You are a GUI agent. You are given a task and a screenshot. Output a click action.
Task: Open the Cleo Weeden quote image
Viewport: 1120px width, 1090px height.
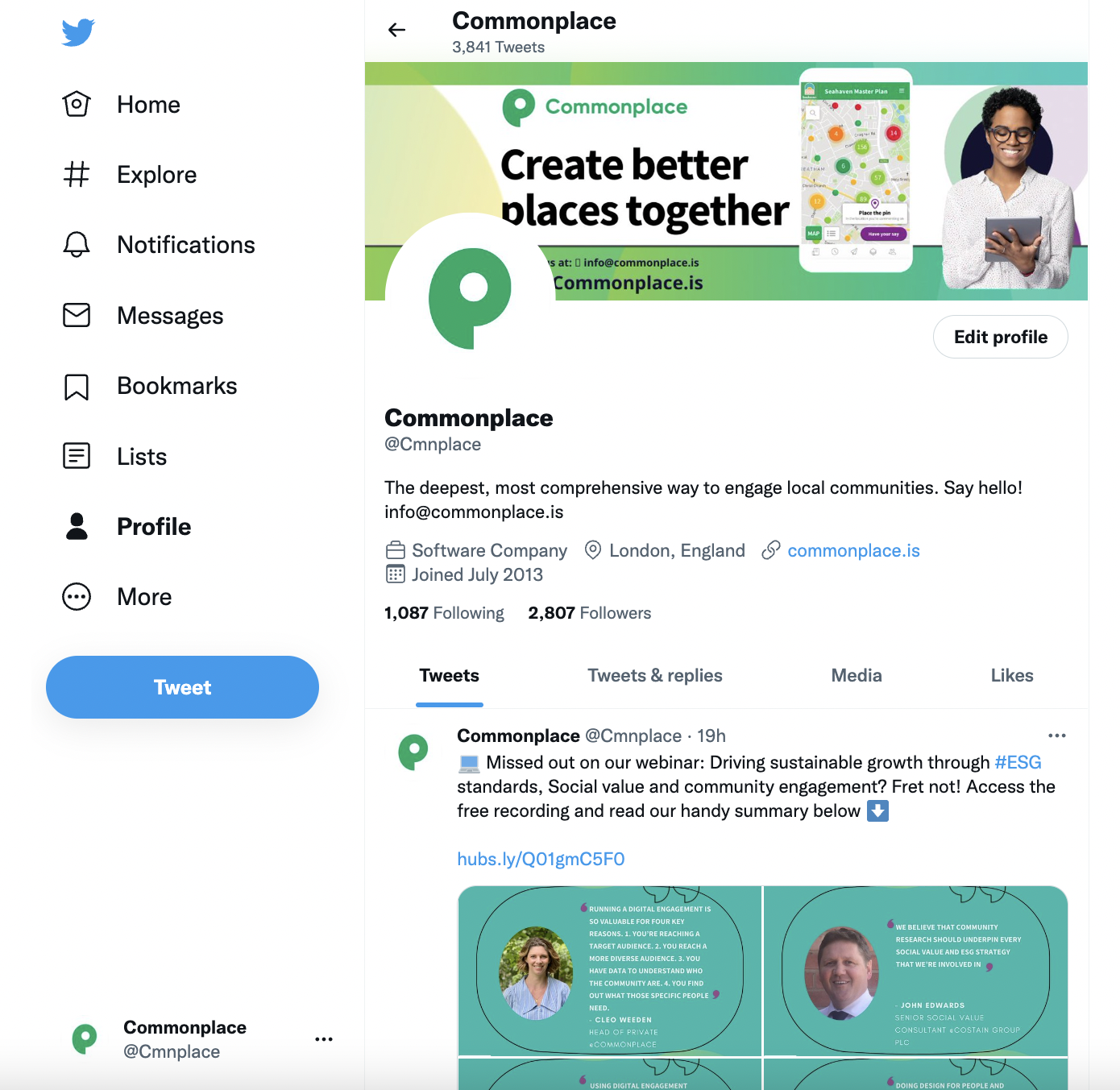[x=610, y=971]
